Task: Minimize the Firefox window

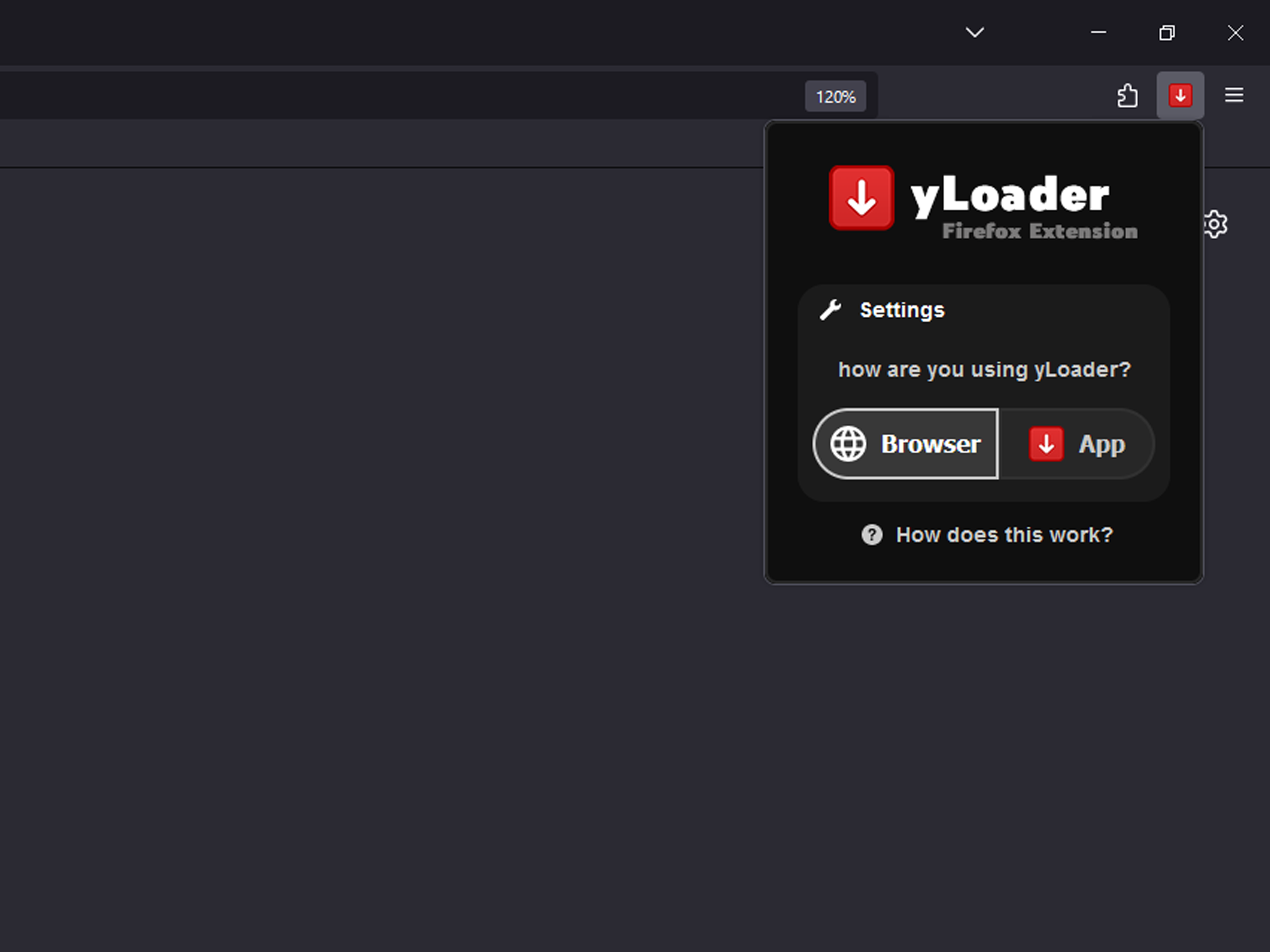Action: pos(1099,33)
